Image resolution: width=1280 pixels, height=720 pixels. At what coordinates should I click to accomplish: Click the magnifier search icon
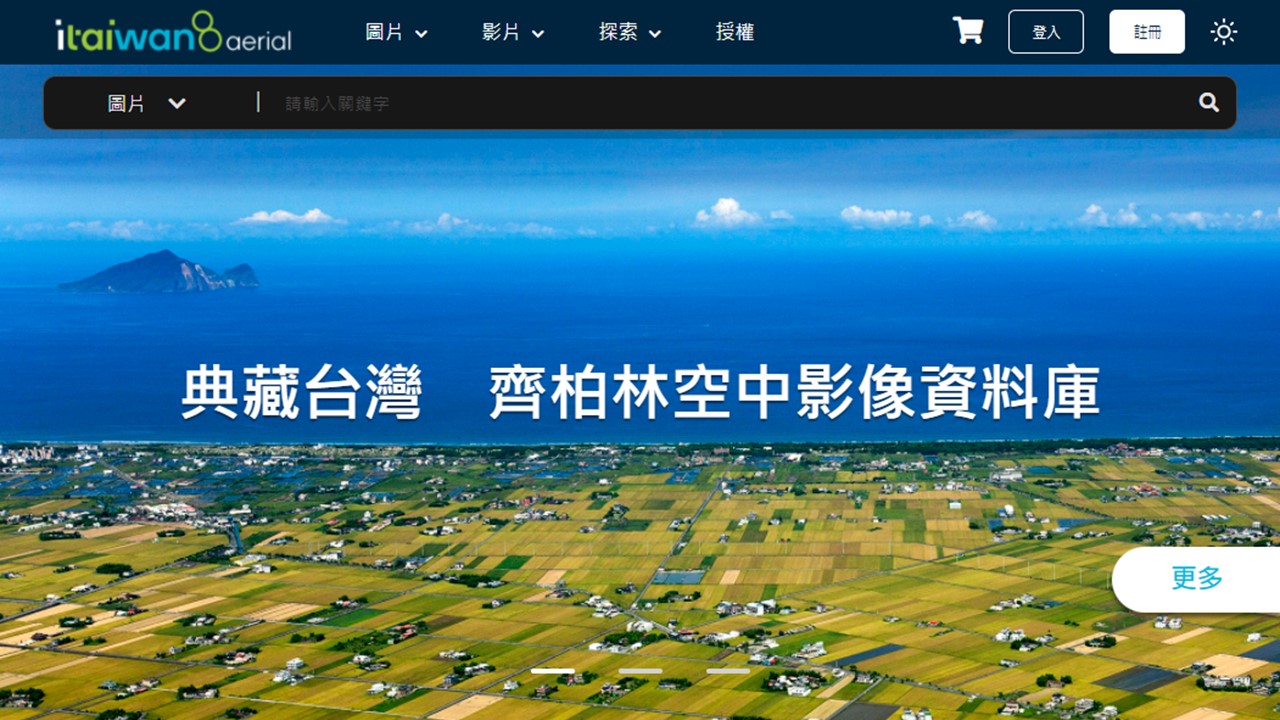pyautogui.click(x=1209, y=102)
